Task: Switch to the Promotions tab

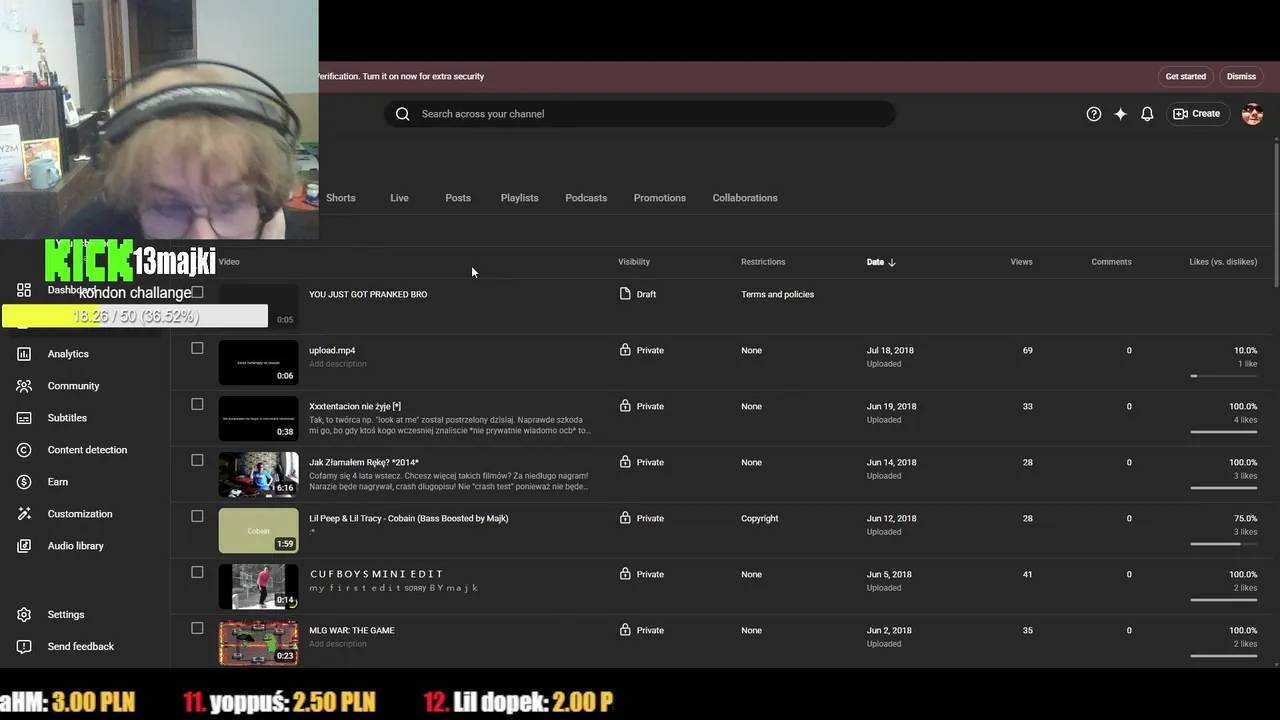Action: (659, 198)
